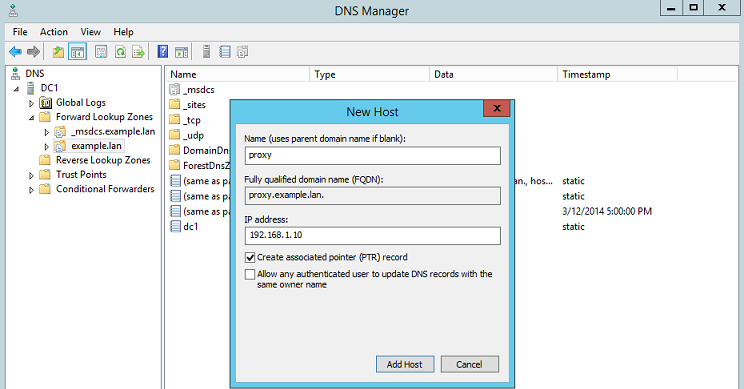Click the Up one level folder icon
Viewport: 744px width, 389px height.
click(58, 52)
